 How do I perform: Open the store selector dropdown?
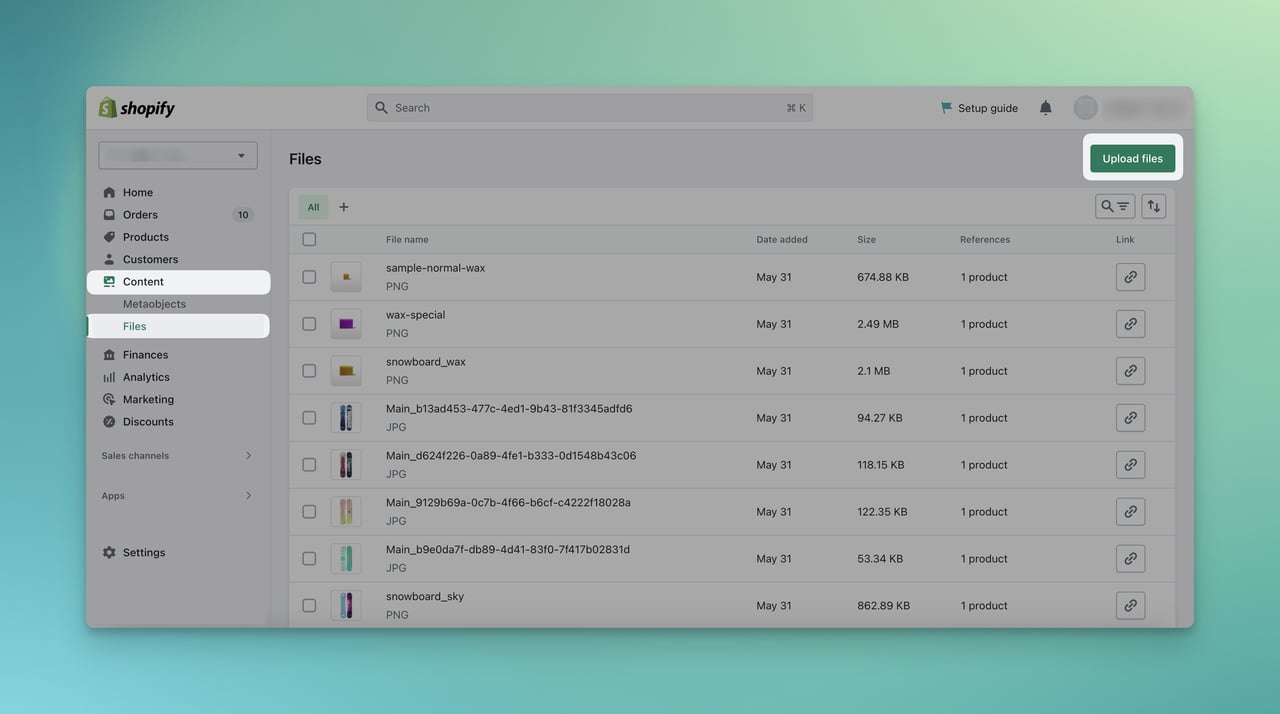[x=178, y=155]
